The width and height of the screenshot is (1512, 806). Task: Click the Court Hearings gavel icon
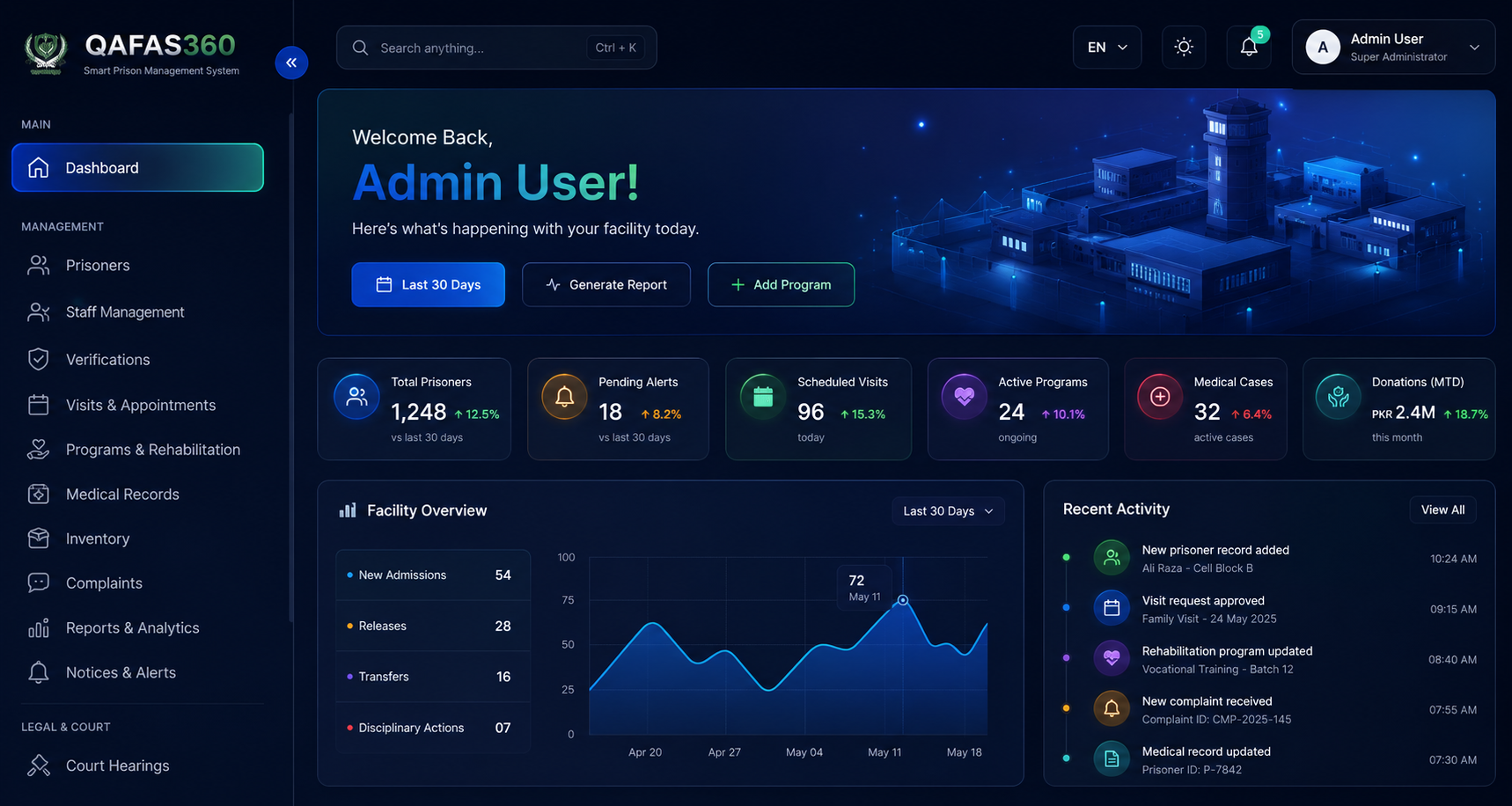tap(39, 766)
